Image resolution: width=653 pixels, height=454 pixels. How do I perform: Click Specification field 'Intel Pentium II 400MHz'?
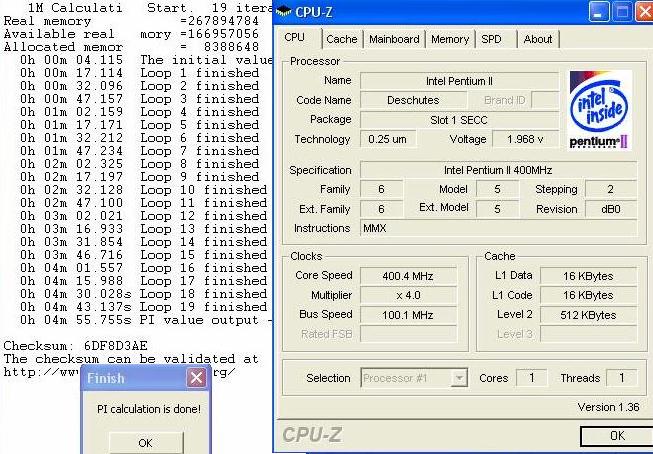pyautogui.click(x=498, y=170)
